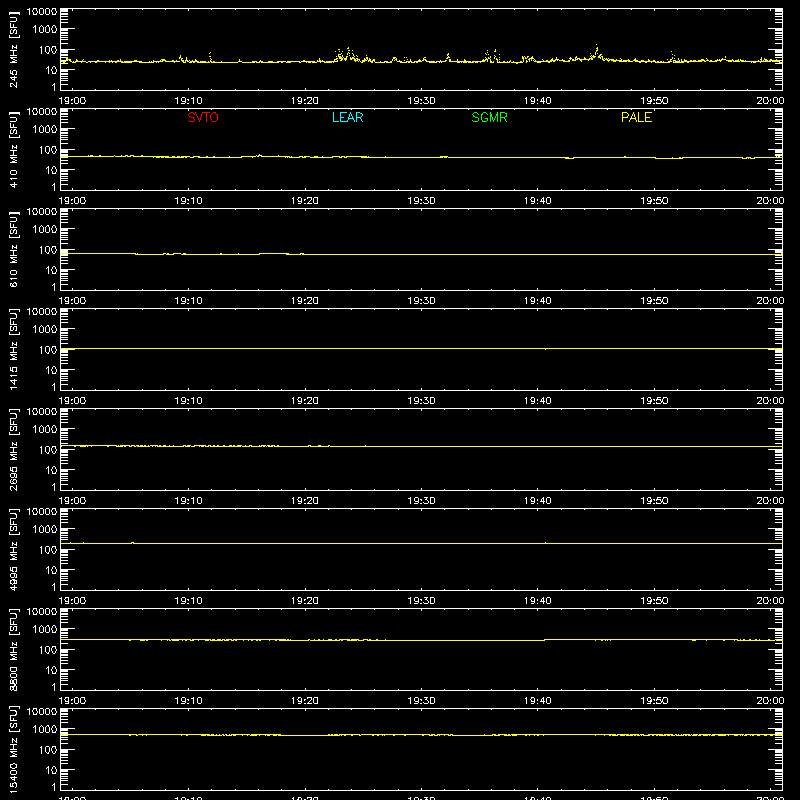Screen dimensions: 800x800
Task: Click the 20:00 time label under 4995 MHz plot
Action: point(770,601)
